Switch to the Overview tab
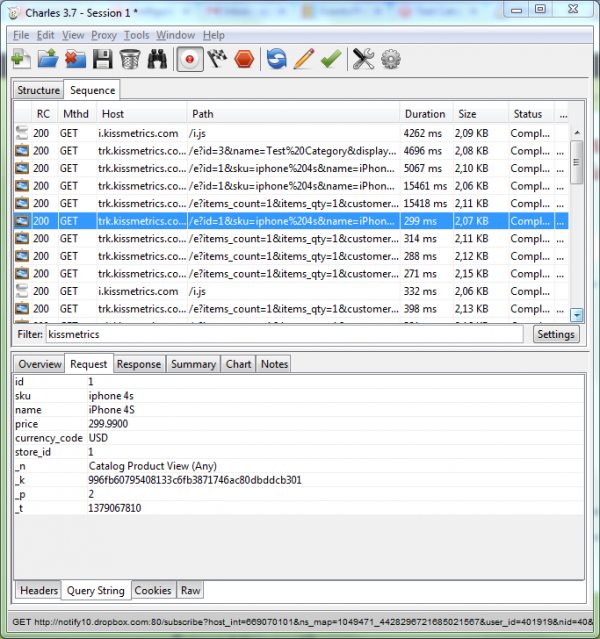Screen dimensions: 600x639 [40, 364]
